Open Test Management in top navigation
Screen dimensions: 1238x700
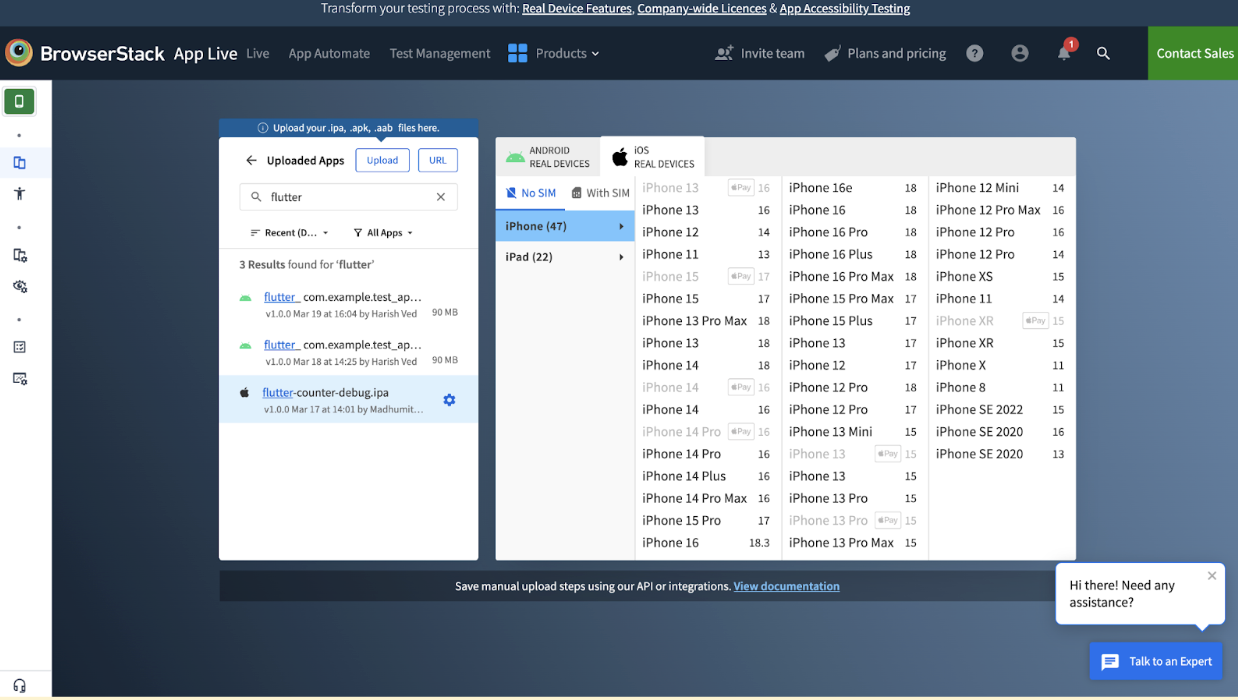click(x=440, y=53)
